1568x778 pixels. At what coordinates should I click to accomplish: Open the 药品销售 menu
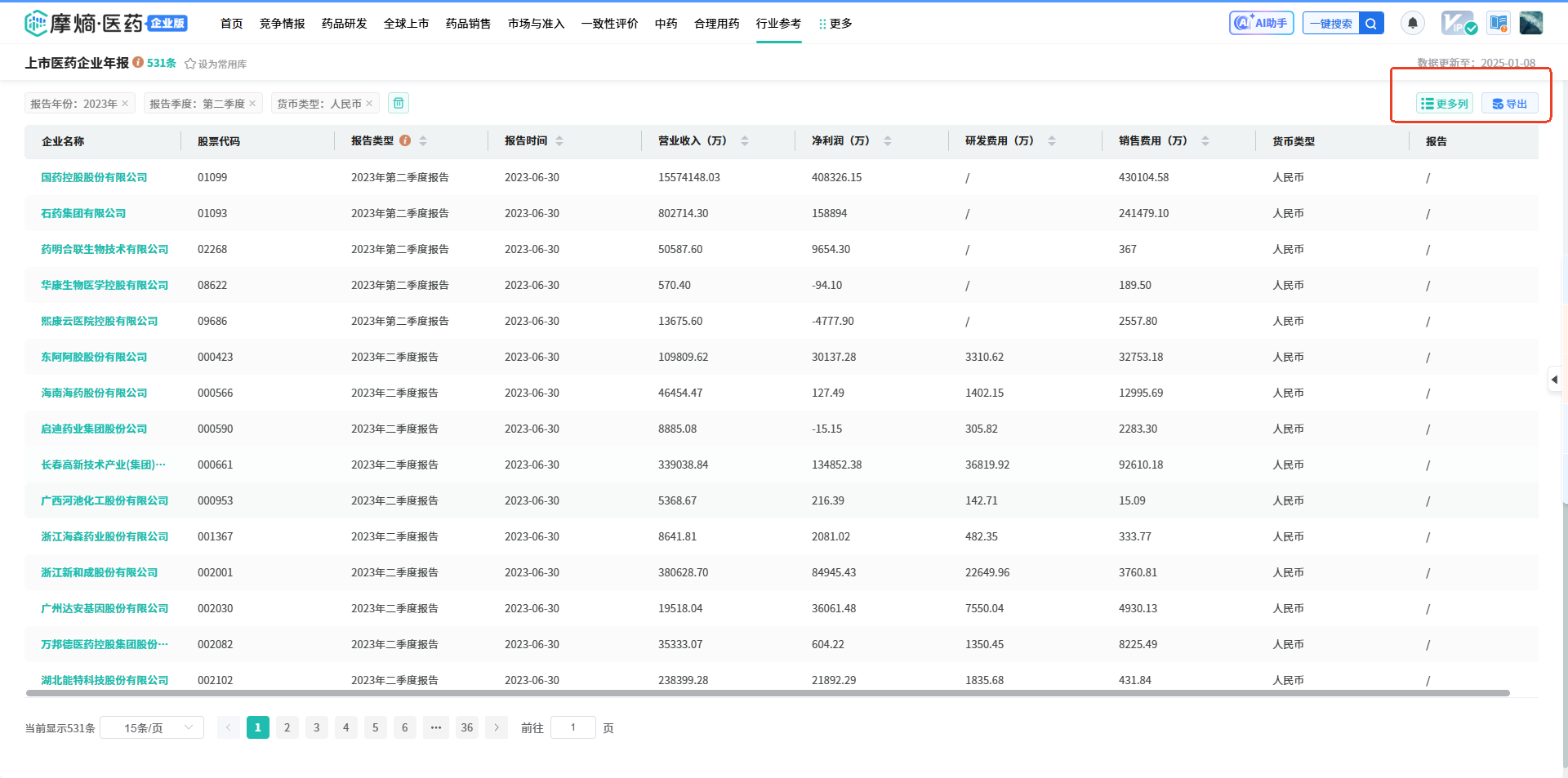469,24
